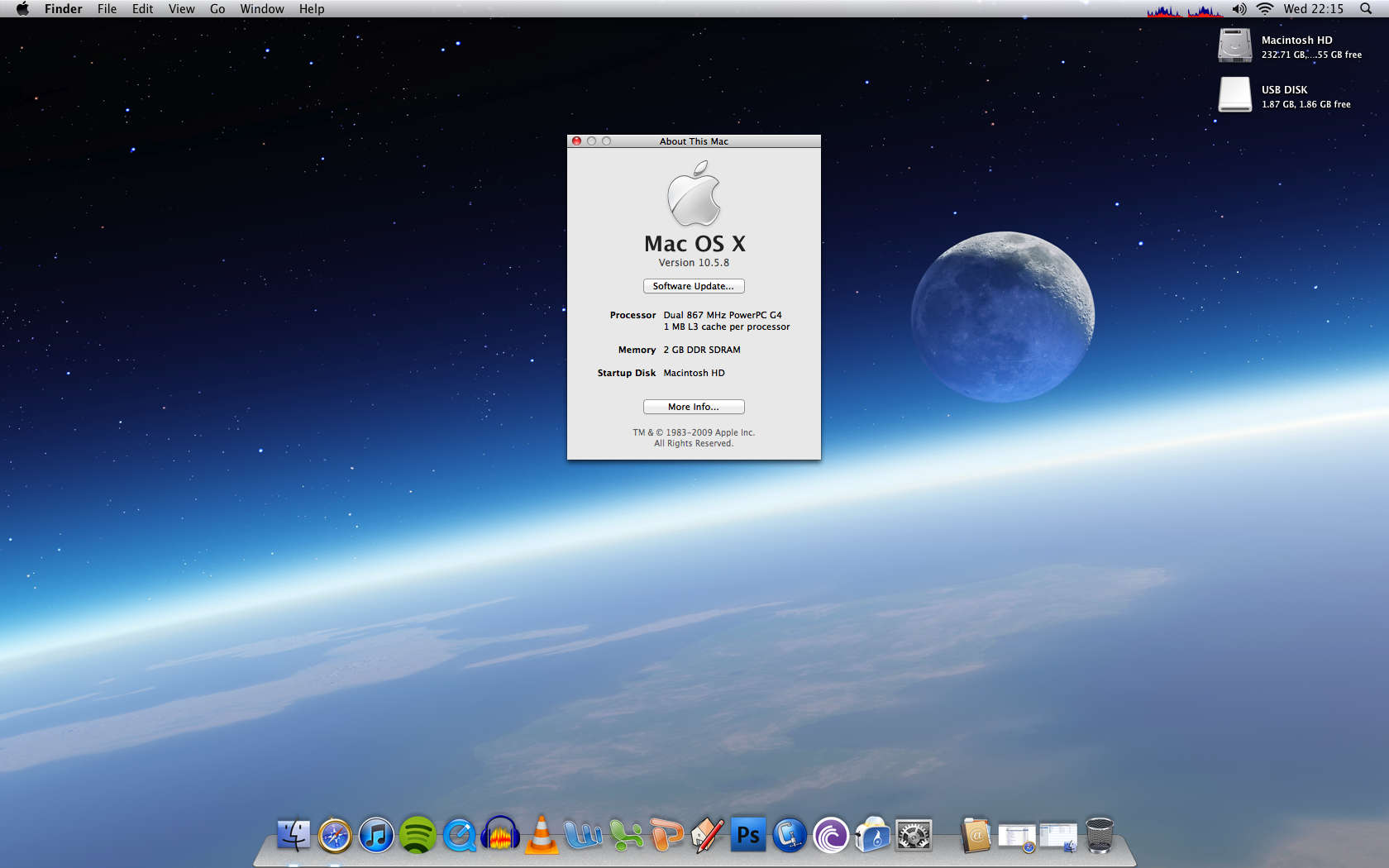1389x868 pixels.
Task: Open the Apple menu
Action: point(22,9)
